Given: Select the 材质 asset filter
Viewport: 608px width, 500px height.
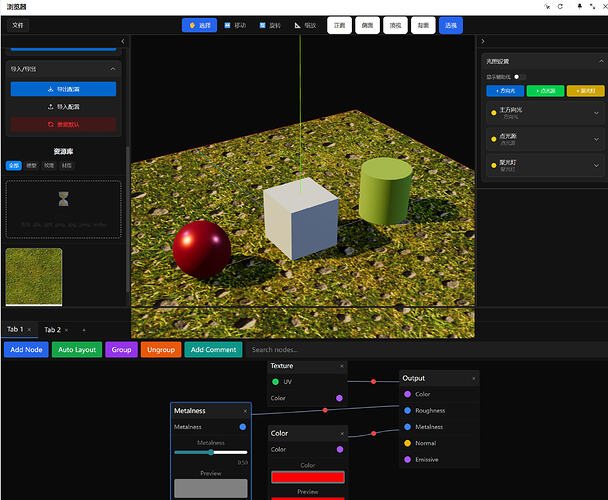Looking at the screenshot, I should click(67, 166).
